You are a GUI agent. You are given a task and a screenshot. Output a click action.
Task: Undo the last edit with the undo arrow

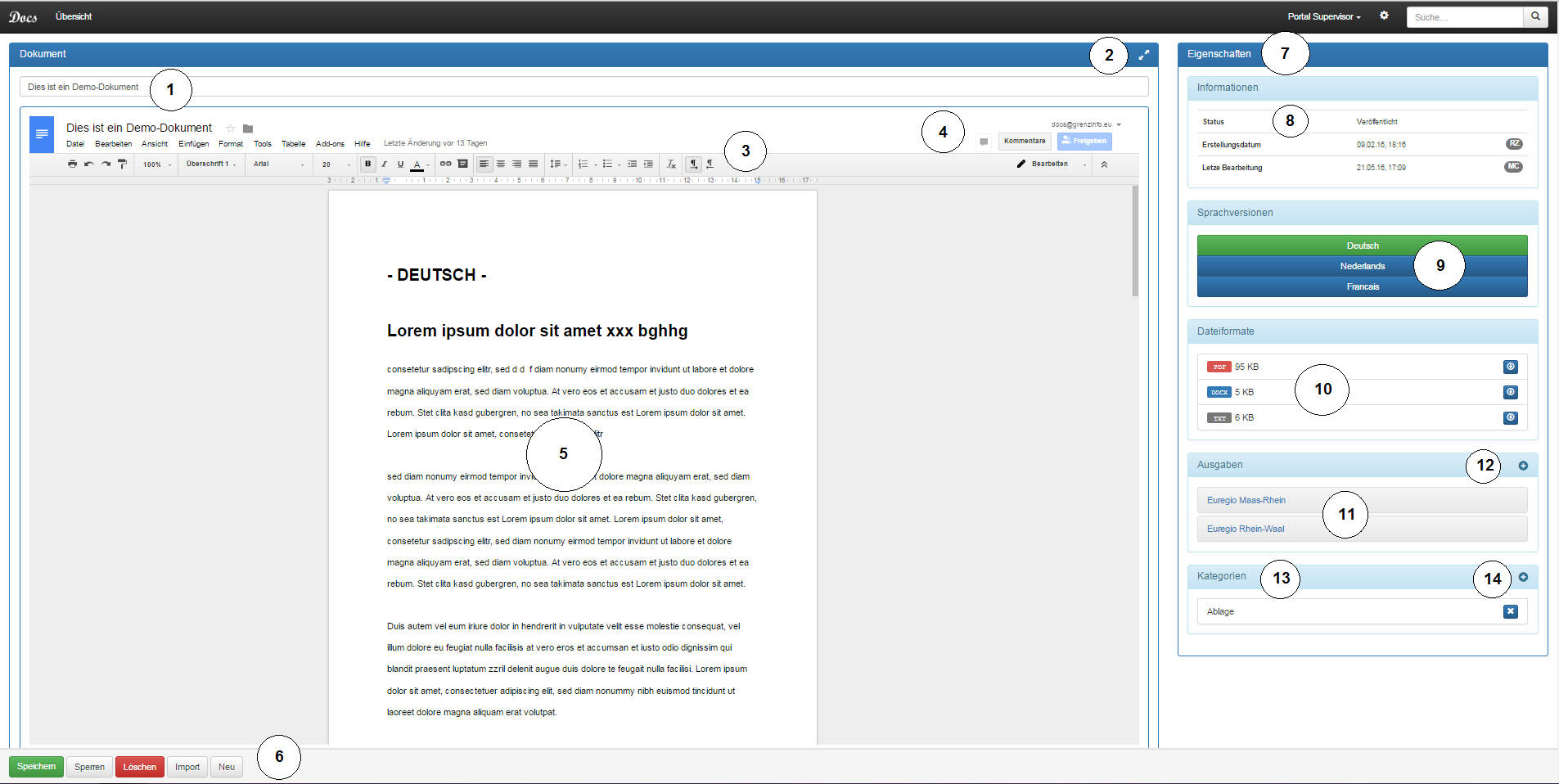(x=88, y=164)
